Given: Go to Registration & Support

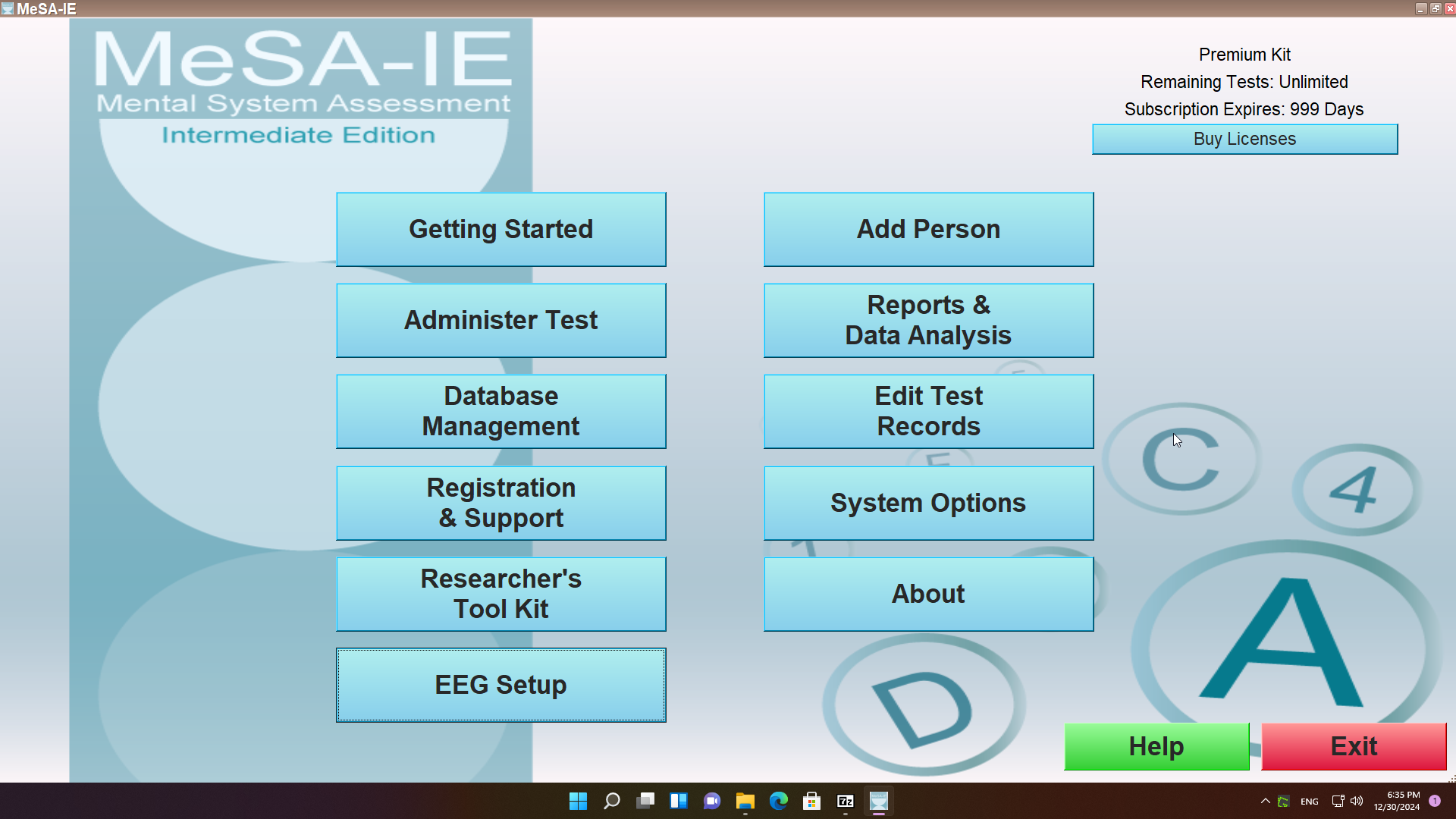Looking at the screenshot, I should tap(500, 503).
